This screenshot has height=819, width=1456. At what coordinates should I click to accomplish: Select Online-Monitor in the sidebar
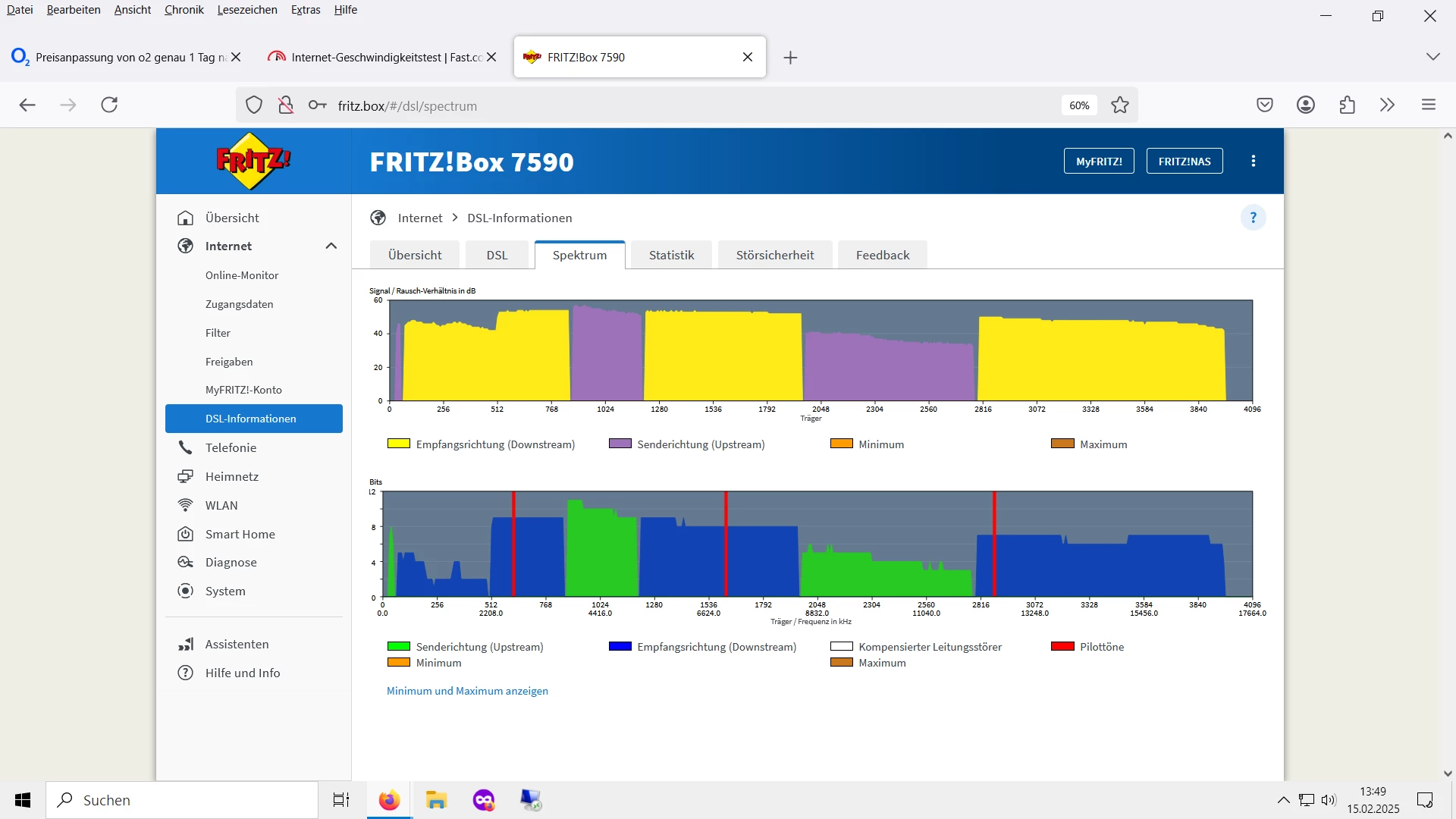(242, 275)
